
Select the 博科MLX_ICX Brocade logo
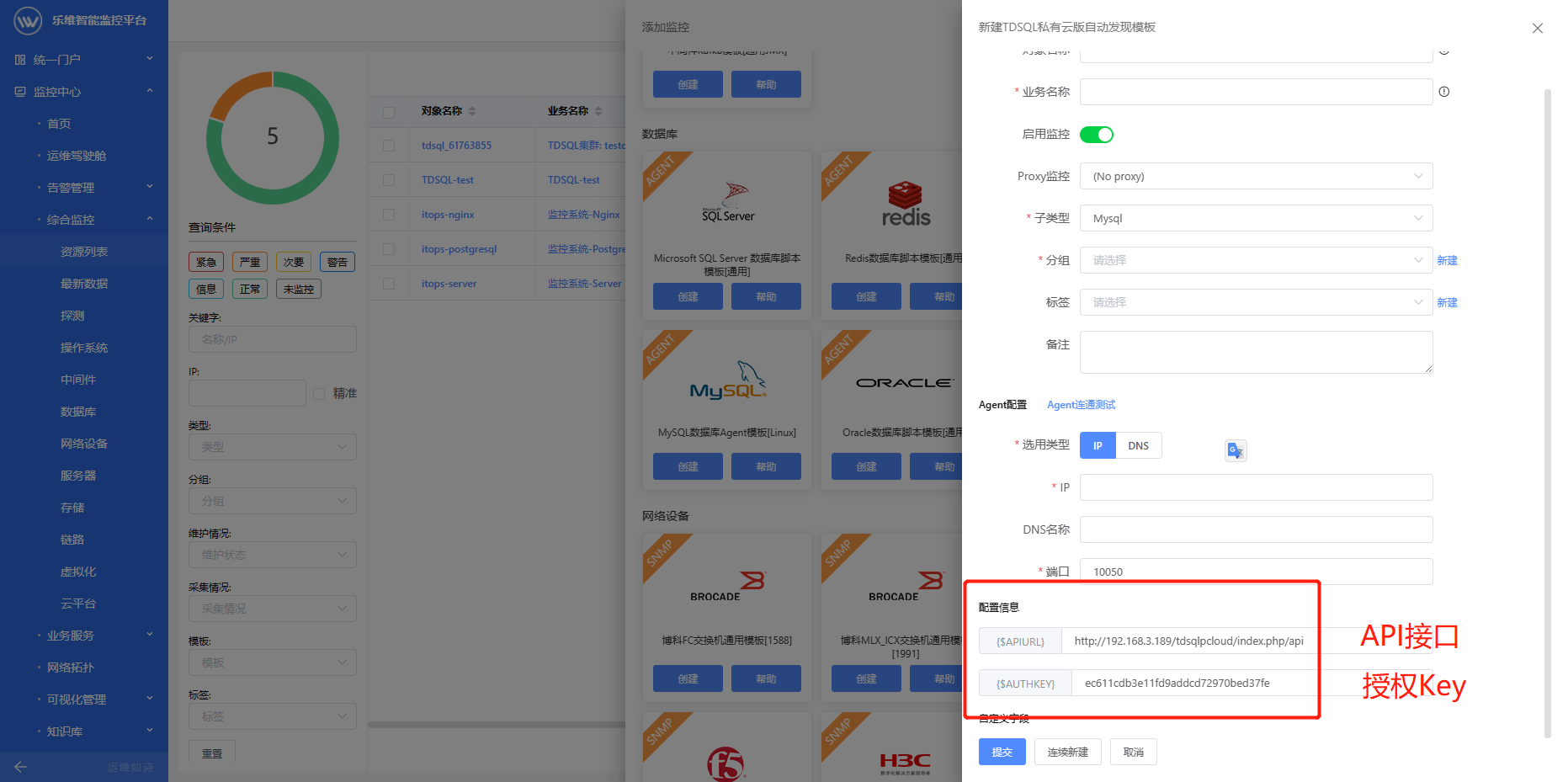[906, 586]
